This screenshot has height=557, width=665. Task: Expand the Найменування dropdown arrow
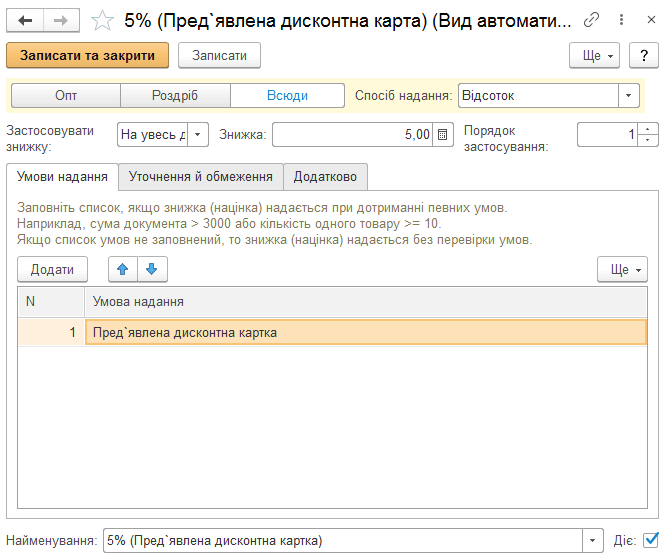pyautogui.click(x=592, y=540)
